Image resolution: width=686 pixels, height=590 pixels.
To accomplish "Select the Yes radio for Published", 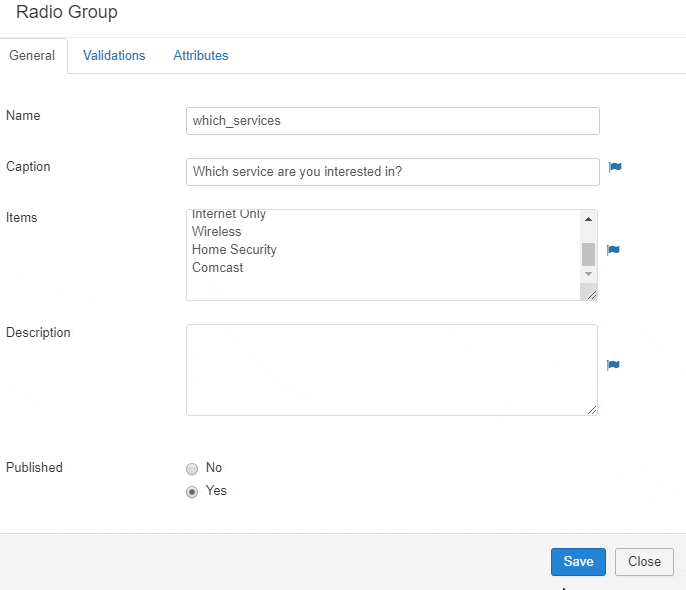I will 192,492.
